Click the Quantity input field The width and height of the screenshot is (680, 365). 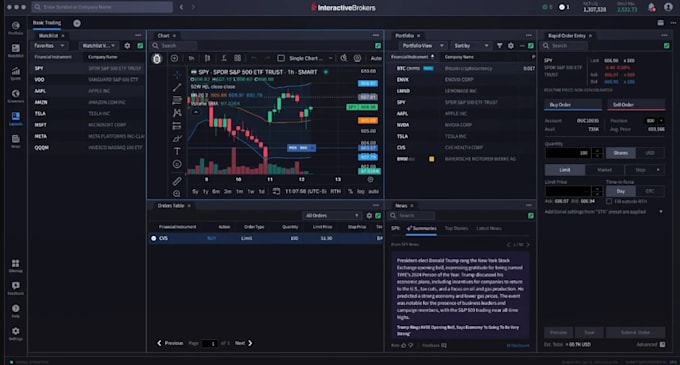click(x=569, y=153)
